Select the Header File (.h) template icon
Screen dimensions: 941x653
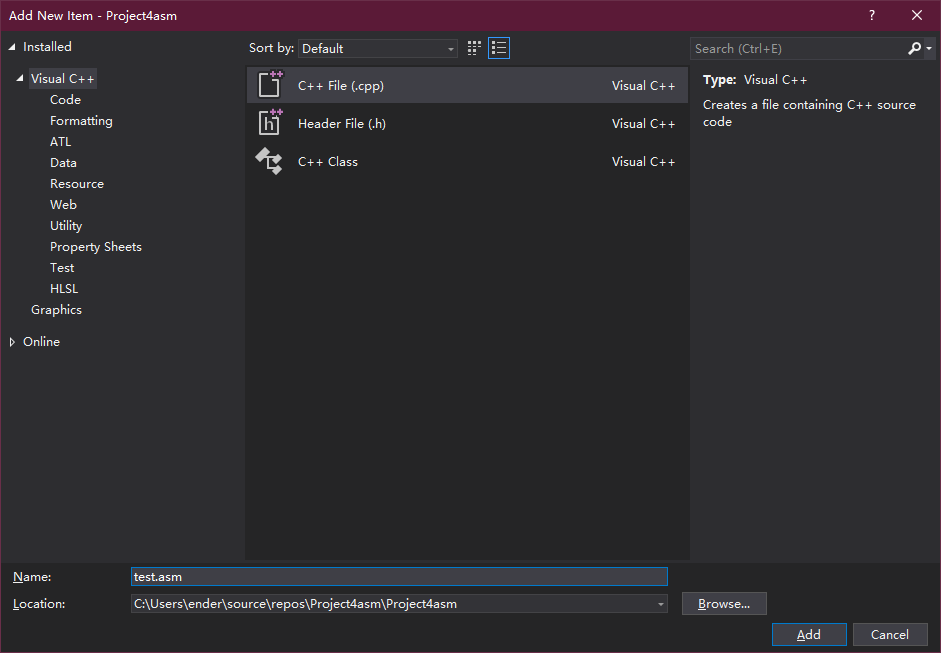point(270,123)
